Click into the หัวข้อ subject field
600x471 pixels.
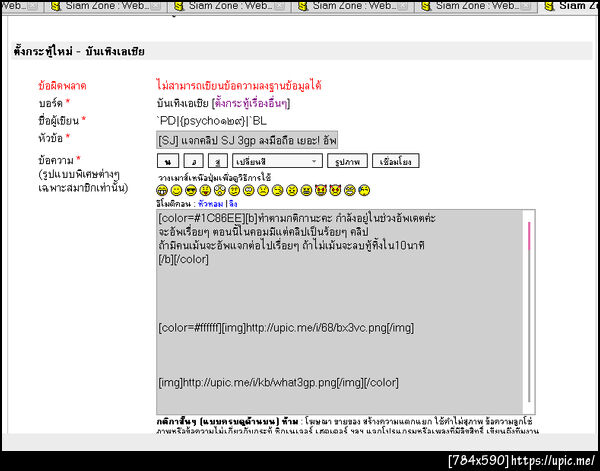point(247,140)
